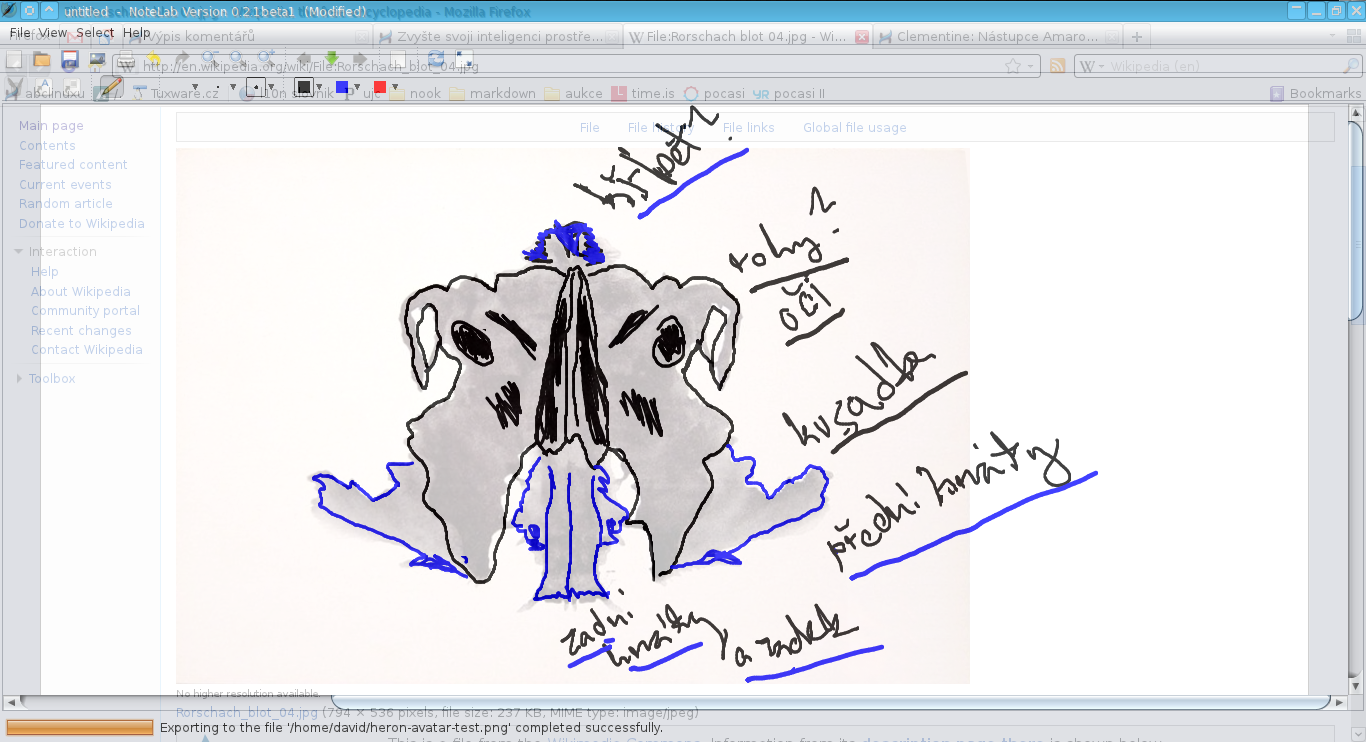Click the RSS feed icon in Firefox
The height and width of the screenshot is (742, 1366).
(x=1056, y=66)
